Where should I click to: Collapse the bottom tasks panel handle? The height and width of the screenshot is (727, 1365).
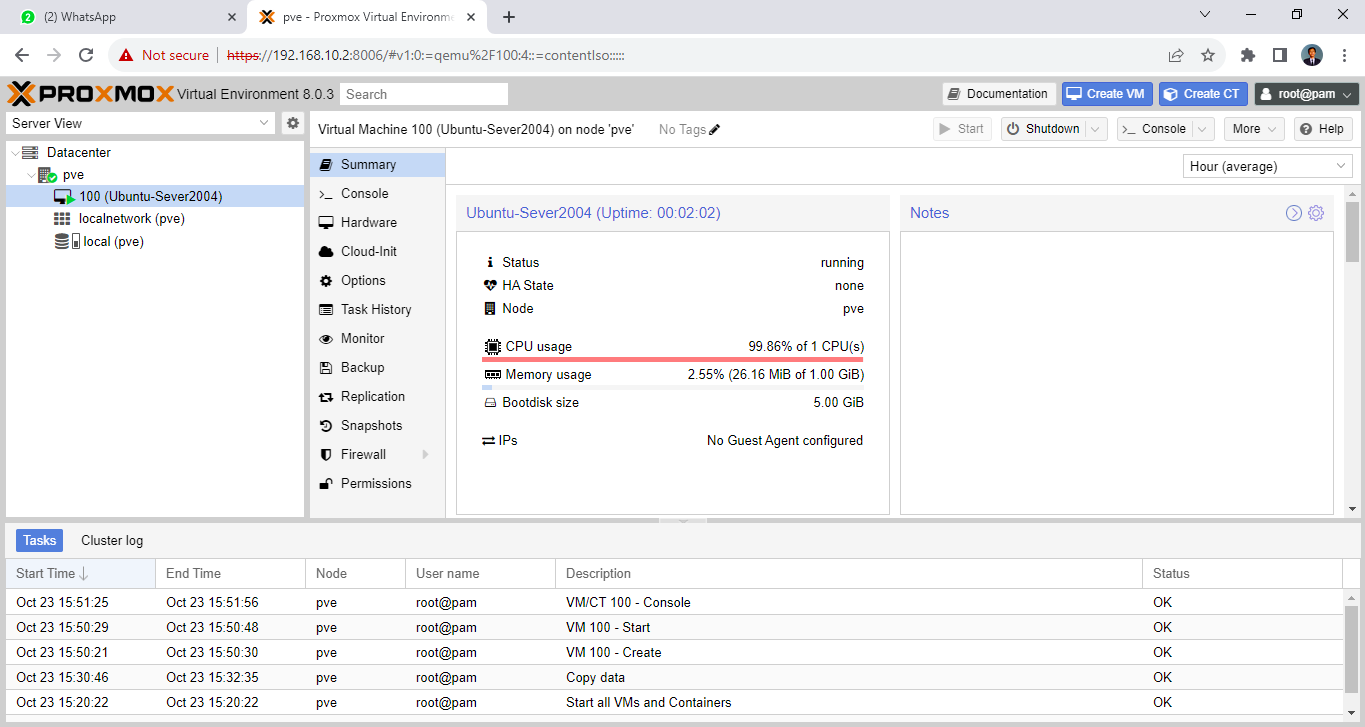(x=683, y=521)
